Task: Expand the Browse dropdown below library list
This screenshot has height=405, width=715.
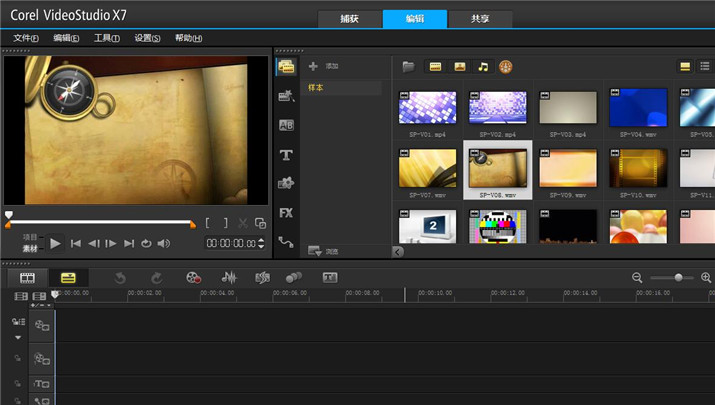Action: click(315, 251)
